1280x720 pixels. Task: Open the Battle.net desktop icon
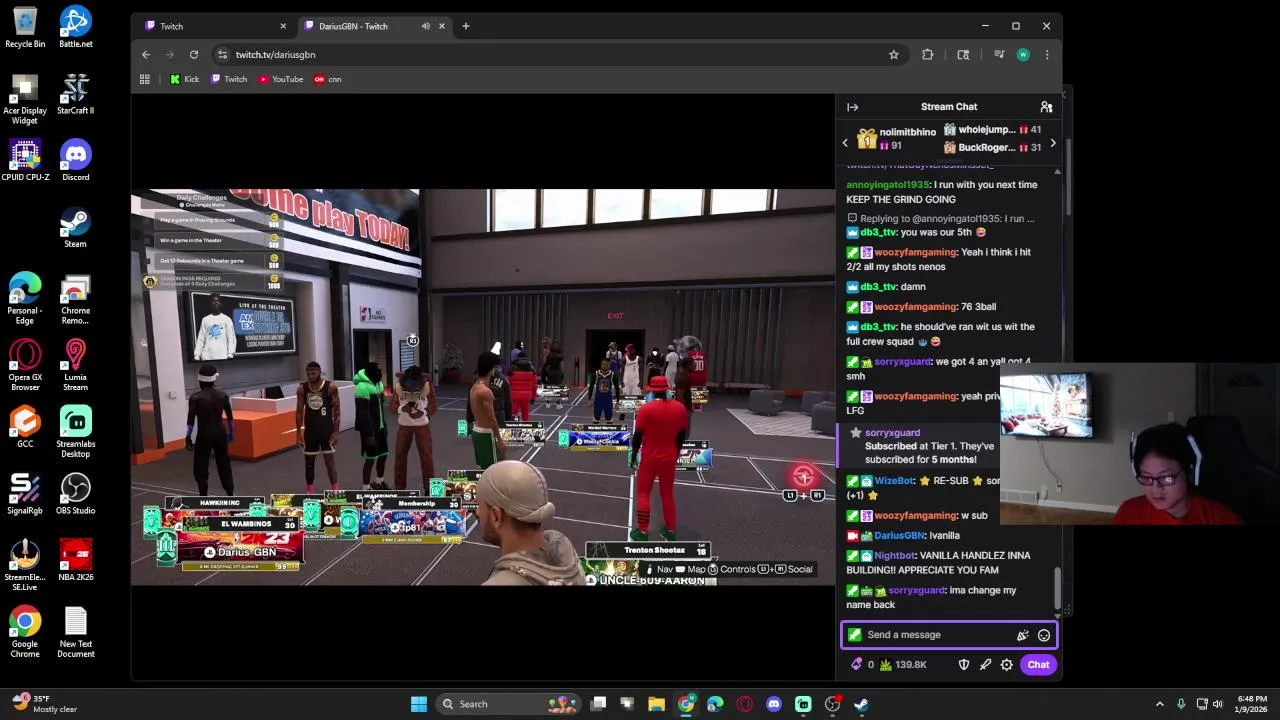(76, 27)
